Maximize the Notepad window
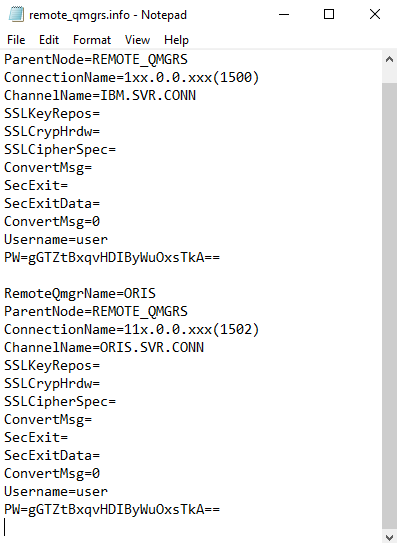The height and width of the screenshot is (543, 397). [329, 15]
